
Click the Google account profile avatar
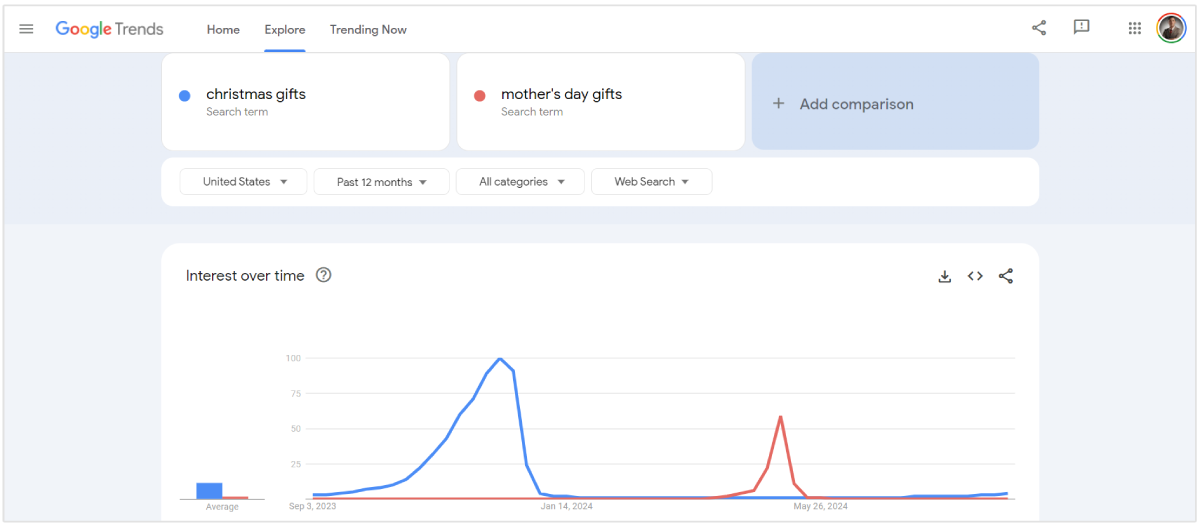tap(1171, 28)
